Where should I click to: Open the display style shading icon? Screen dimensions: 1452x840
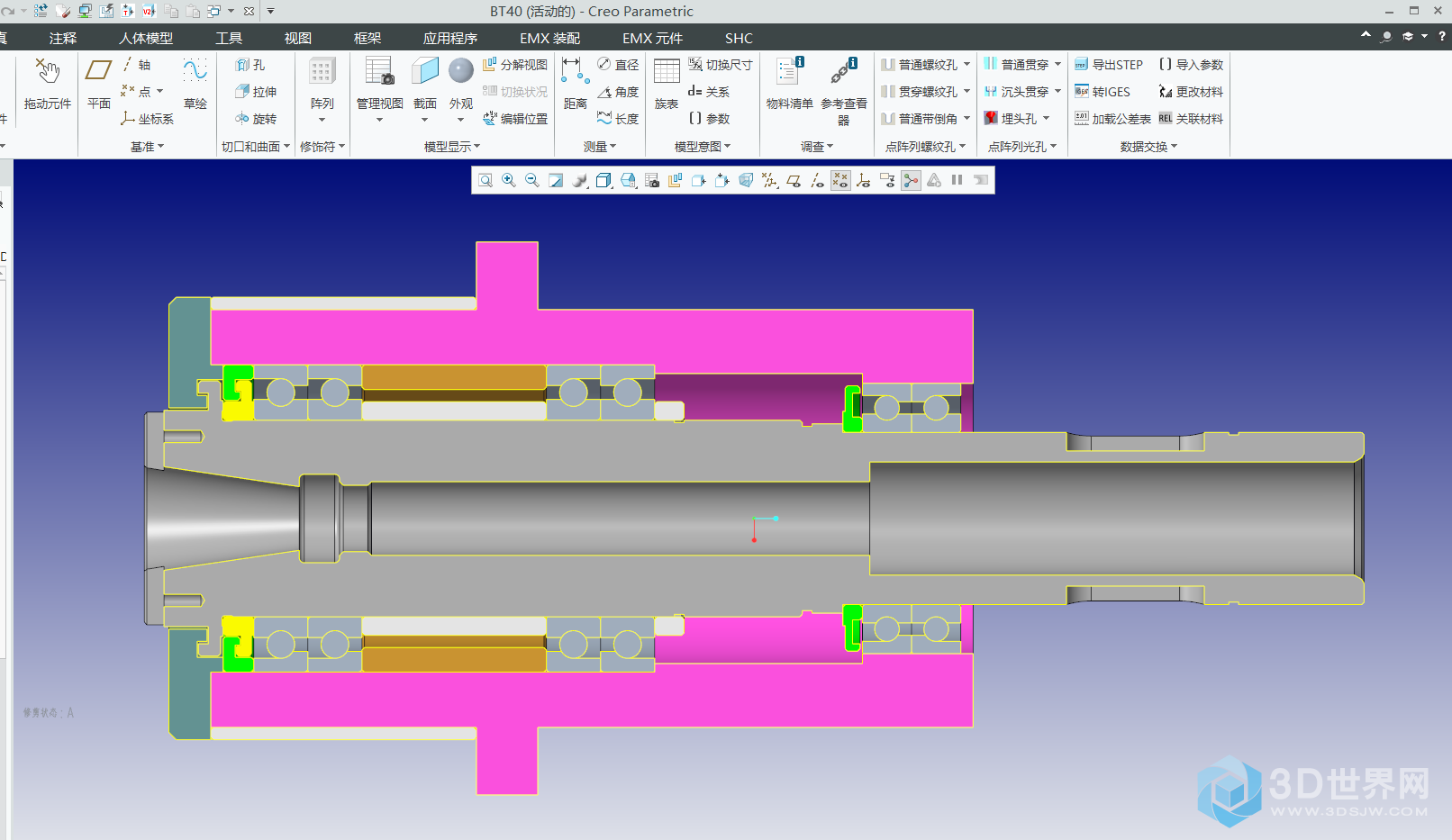pos(579,180)
